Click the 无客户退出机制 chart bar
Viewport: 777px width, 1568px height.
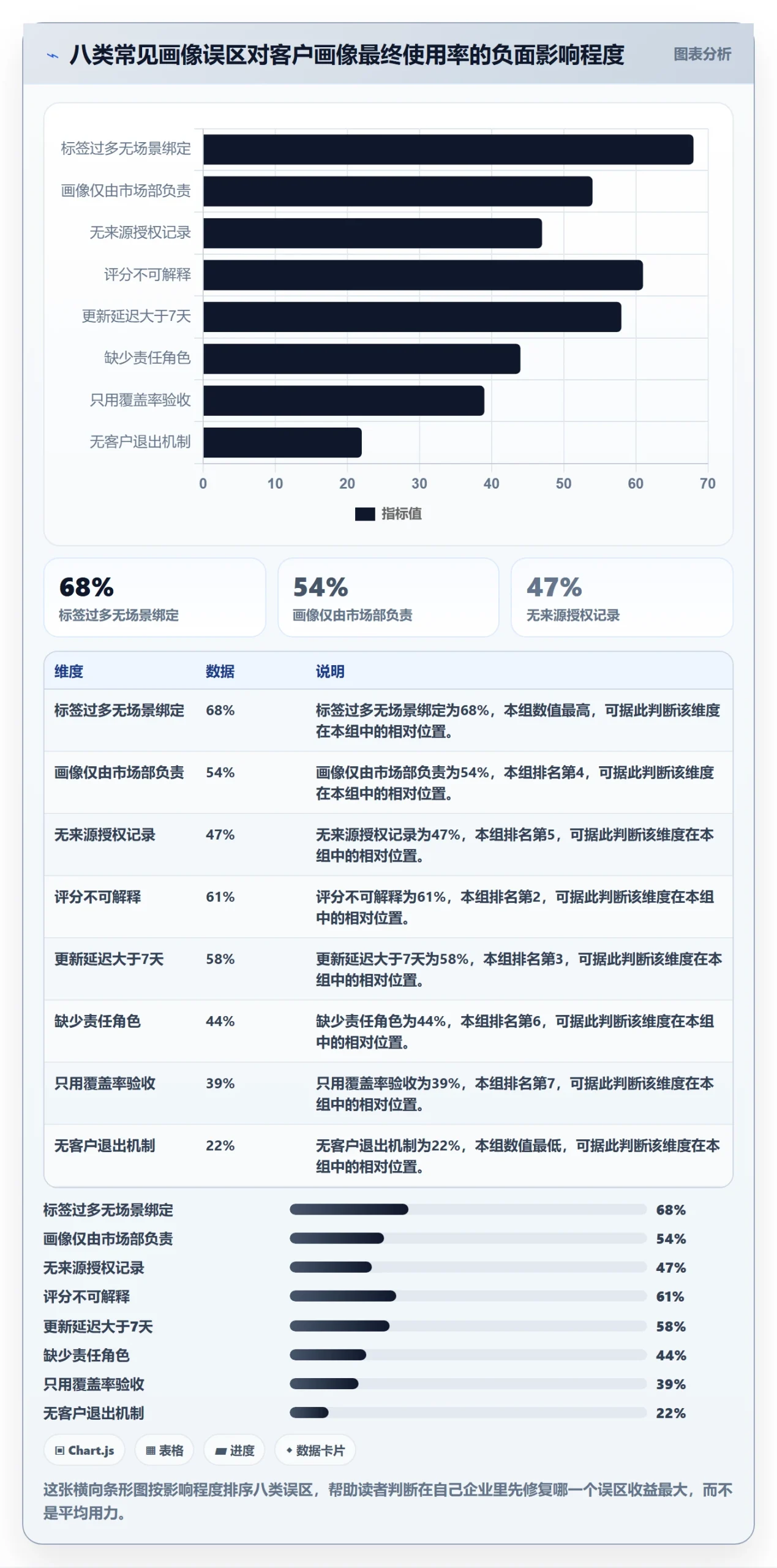pyautogui.click(x=283, y=442)
